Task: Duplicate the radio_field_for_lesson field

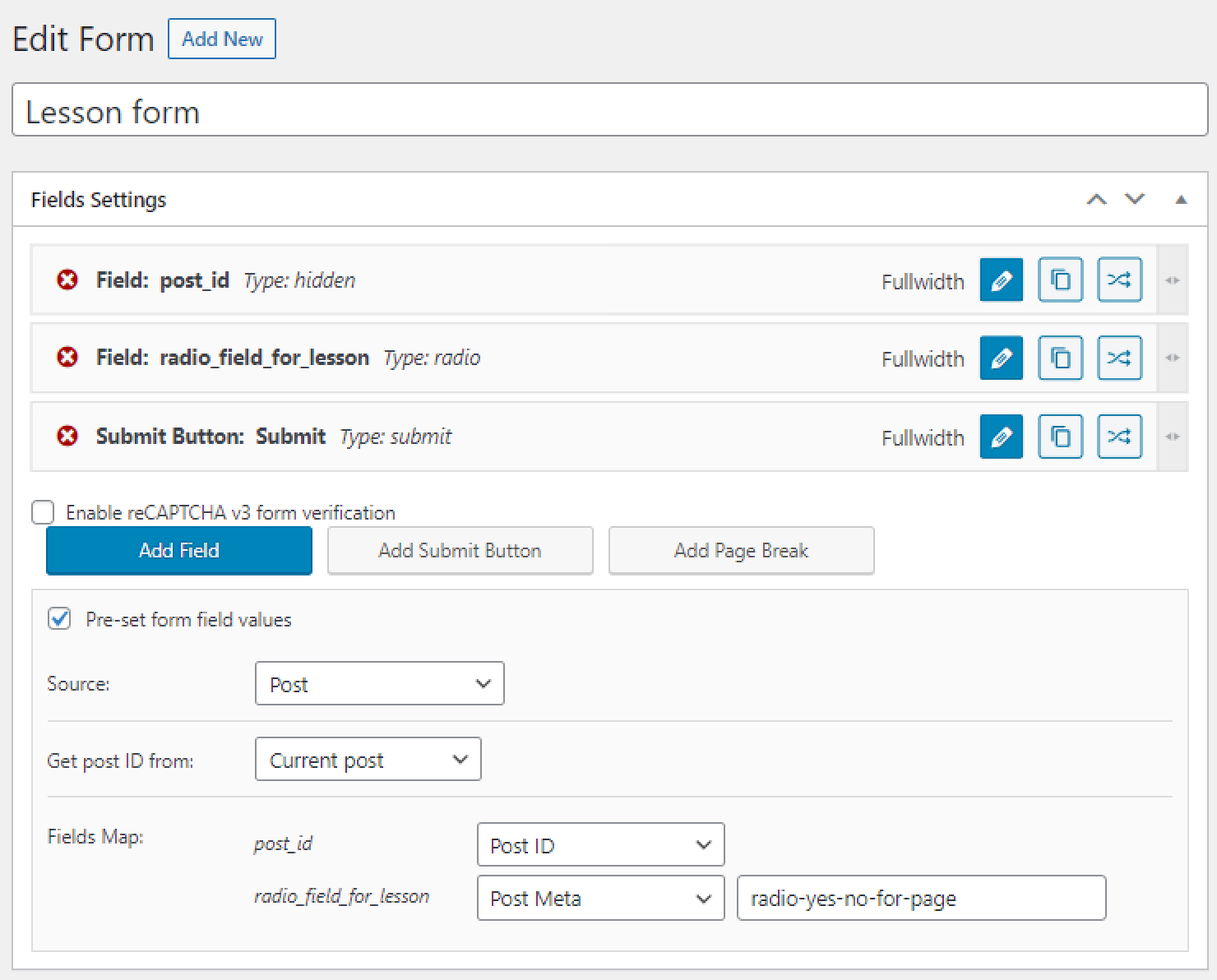Action: coord(1060,358)
